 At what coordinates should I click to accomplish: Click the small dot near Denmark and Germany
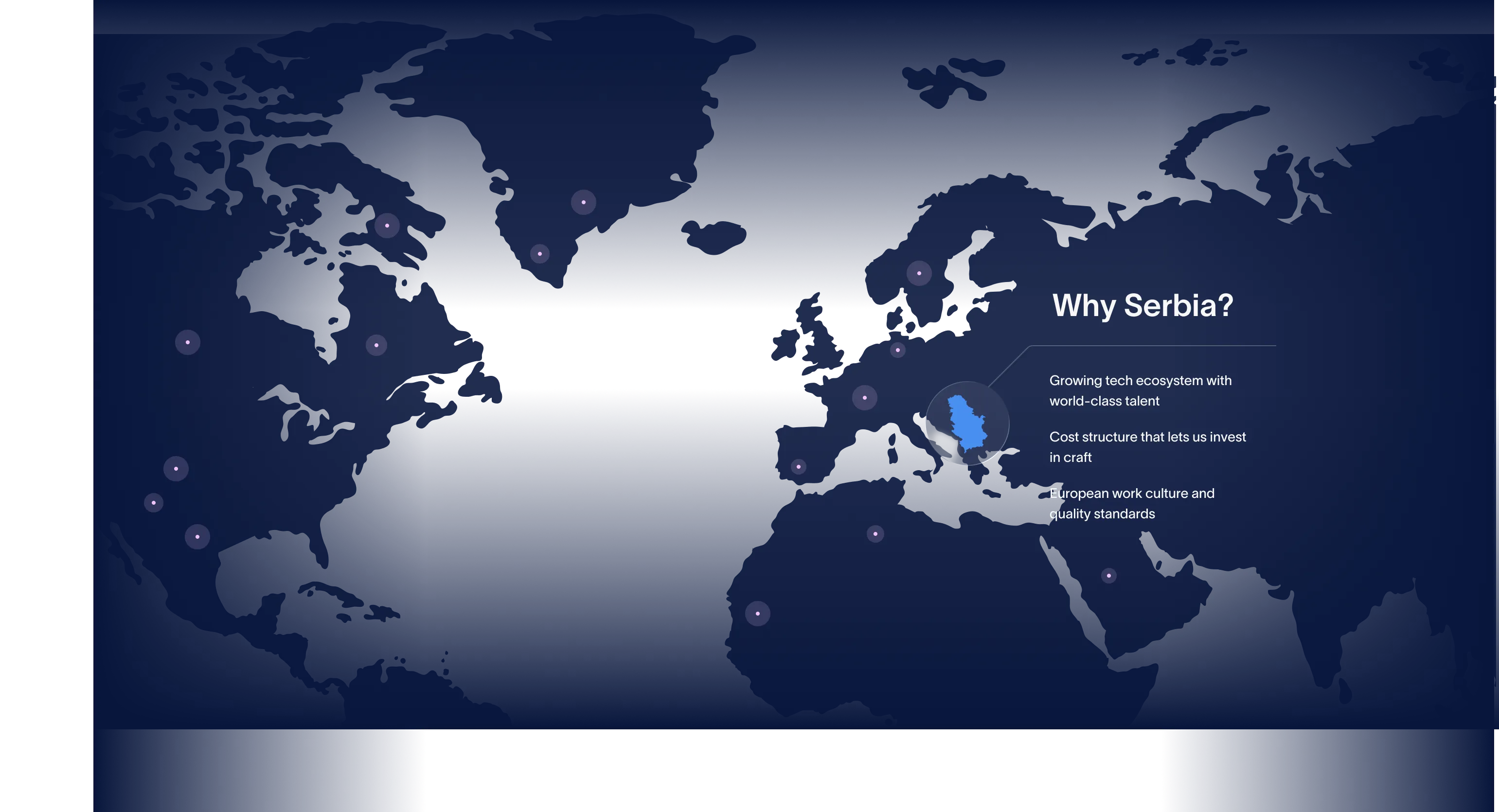(897, 350)
